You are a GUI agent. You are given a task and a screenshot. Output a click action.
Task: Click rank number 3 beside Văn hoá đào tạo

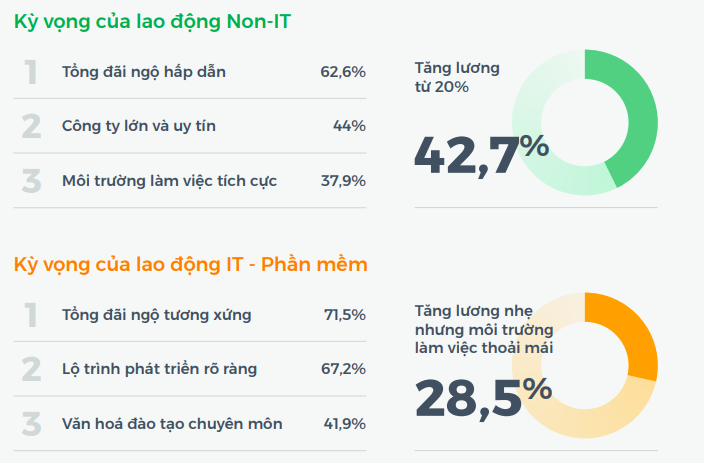click(x=31, y=424)
